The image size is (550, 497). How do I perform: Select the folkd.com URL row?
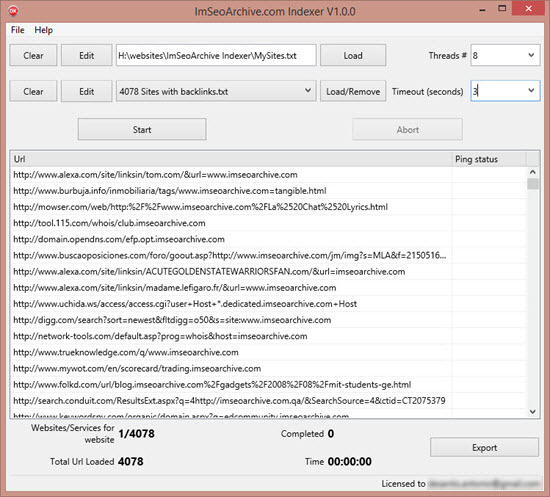[x=268, y=384]
